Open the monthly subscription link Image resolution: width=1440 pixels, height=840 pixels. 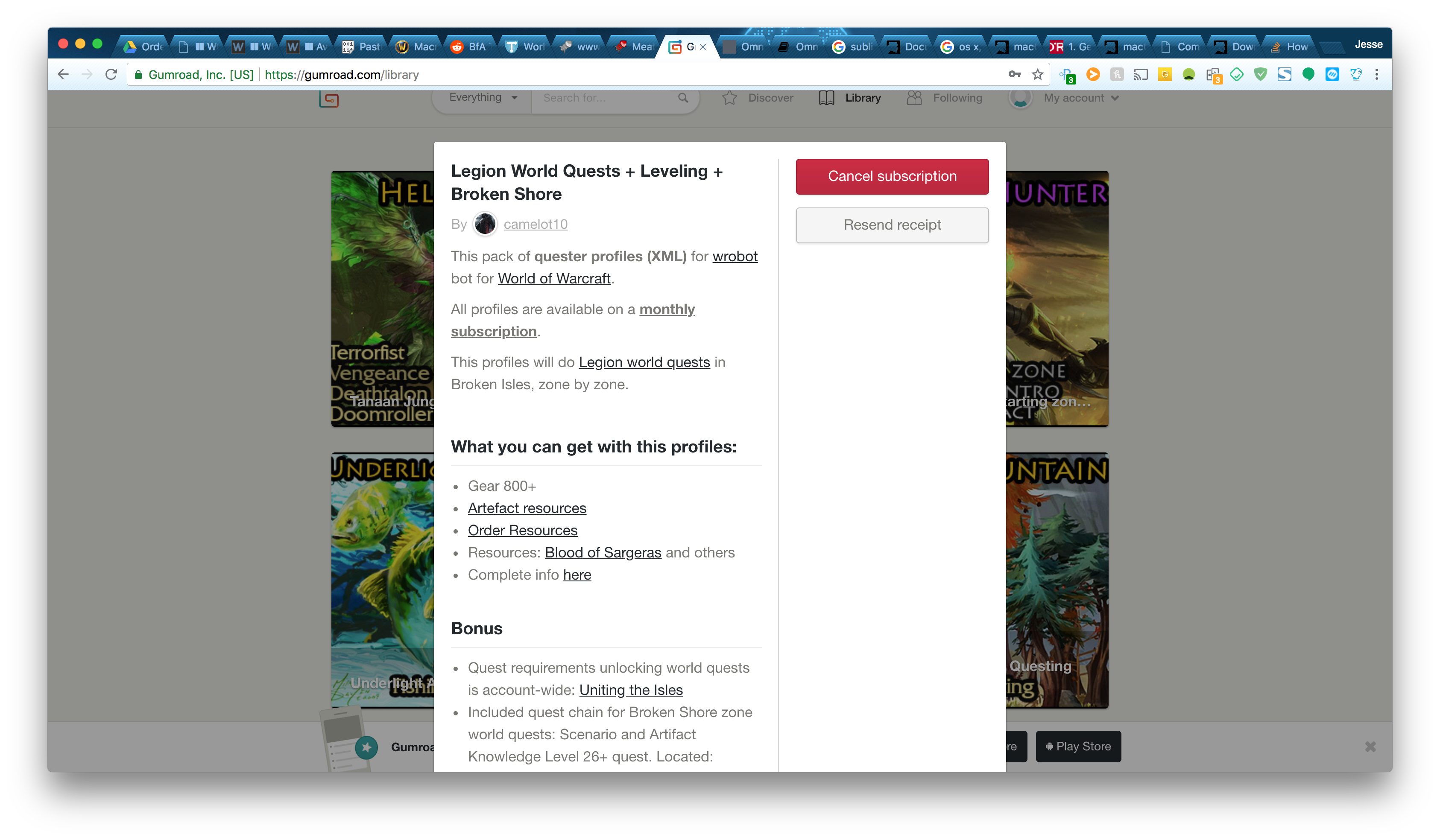(573, 321)
